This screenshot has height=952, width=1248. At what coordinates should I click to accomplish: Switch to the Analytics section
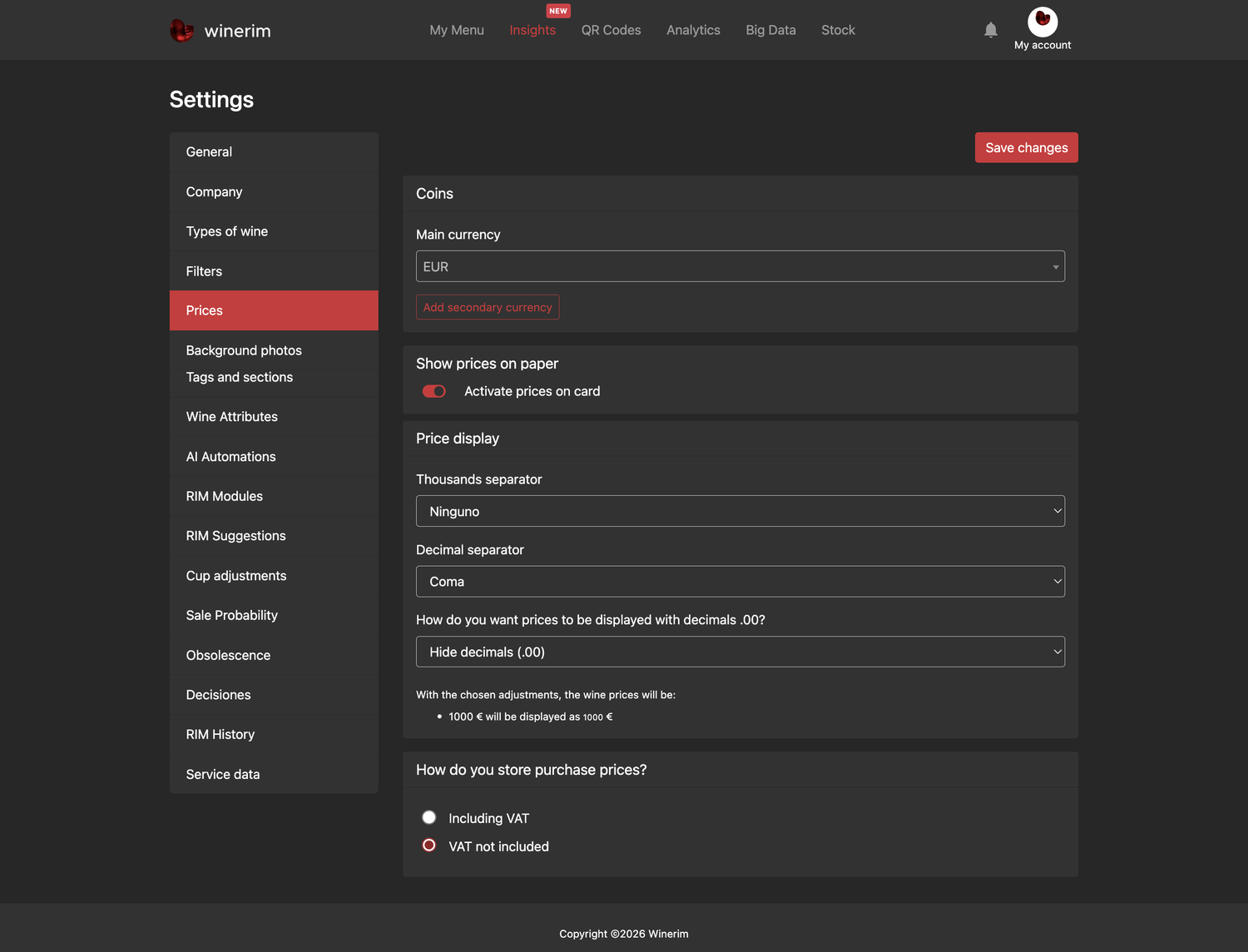click(x=693, y=30)
